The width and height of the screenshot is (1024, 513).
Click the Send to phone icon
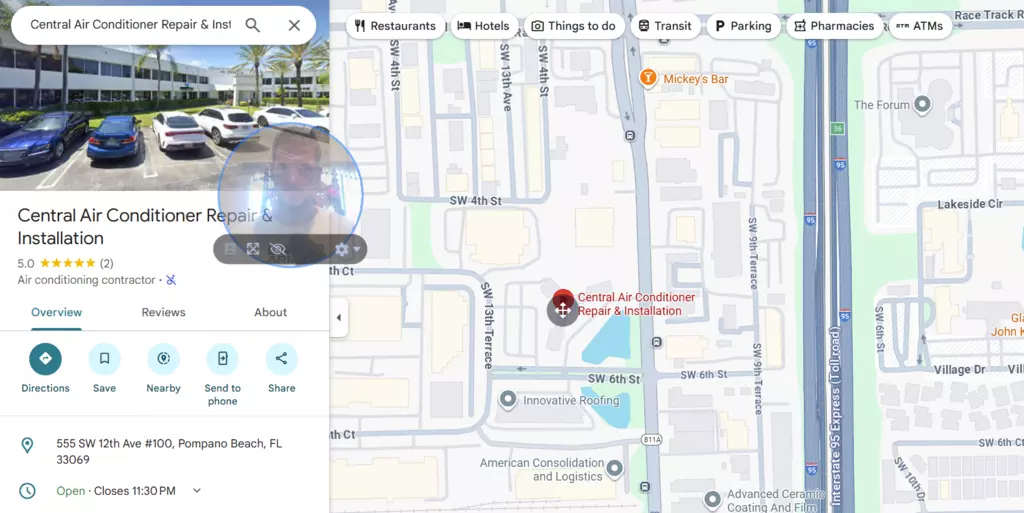222,359
